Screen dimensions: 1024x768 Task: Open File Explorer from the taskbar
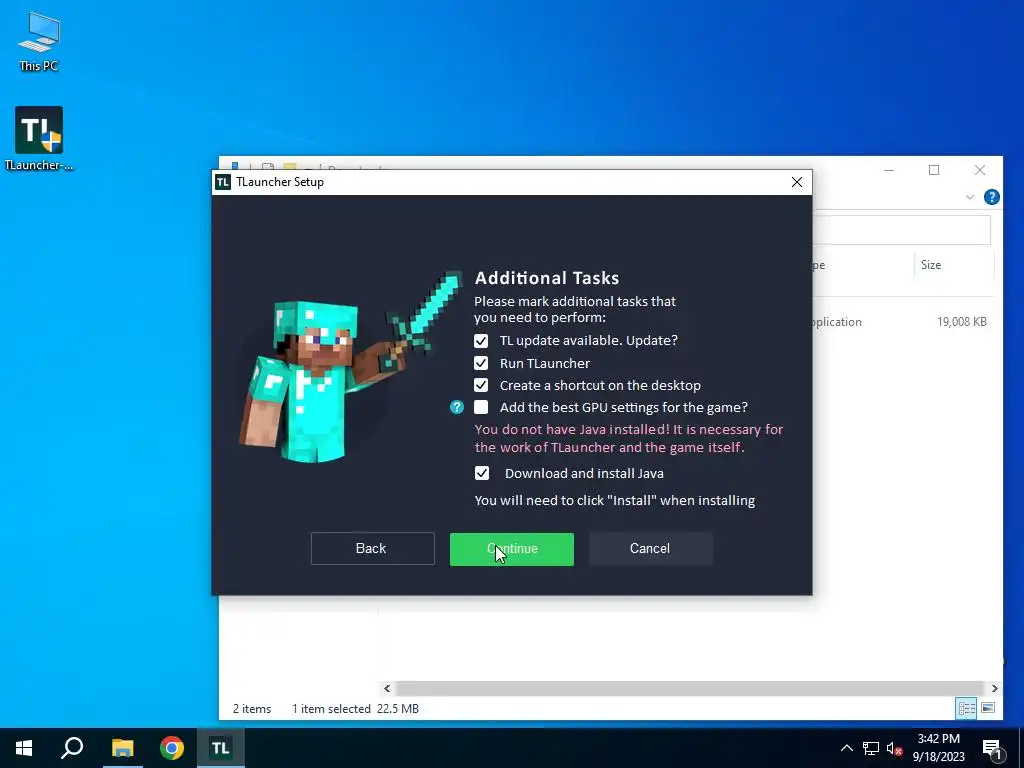click(122, 748)
